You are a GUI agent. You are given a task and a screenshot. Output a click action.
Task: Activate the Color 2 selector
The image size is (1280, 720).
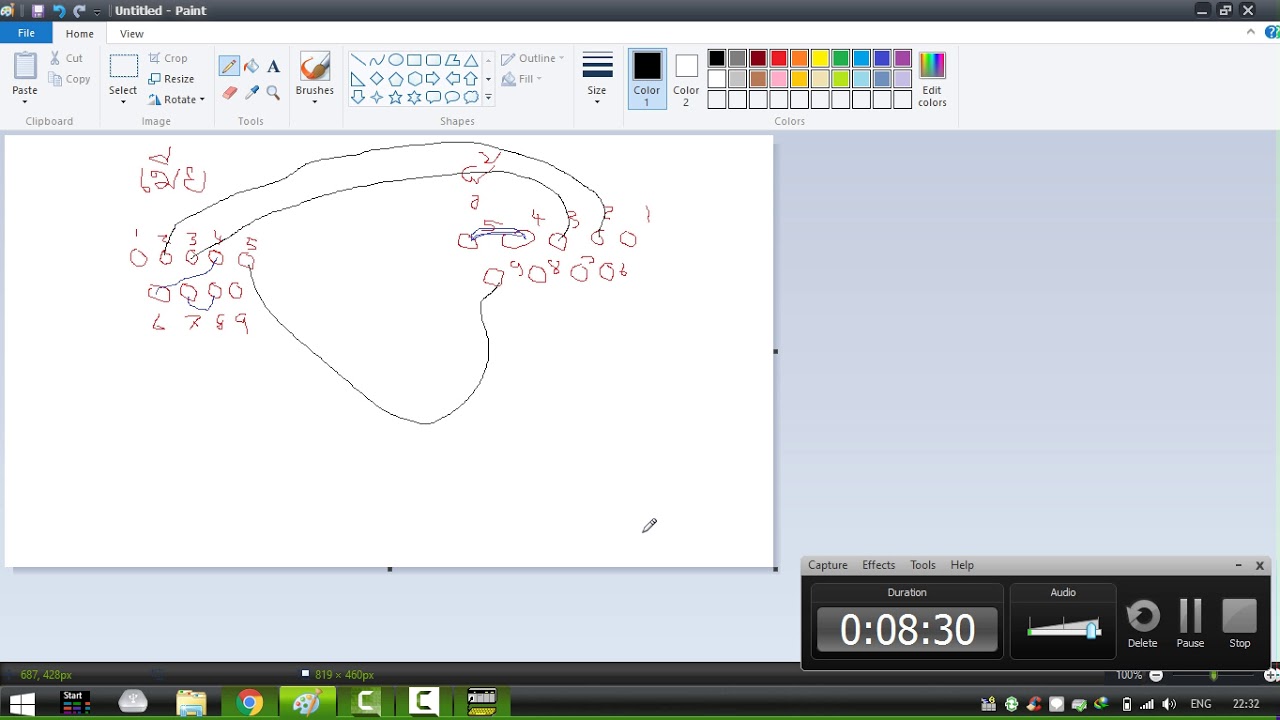click(x=686, y=79)
